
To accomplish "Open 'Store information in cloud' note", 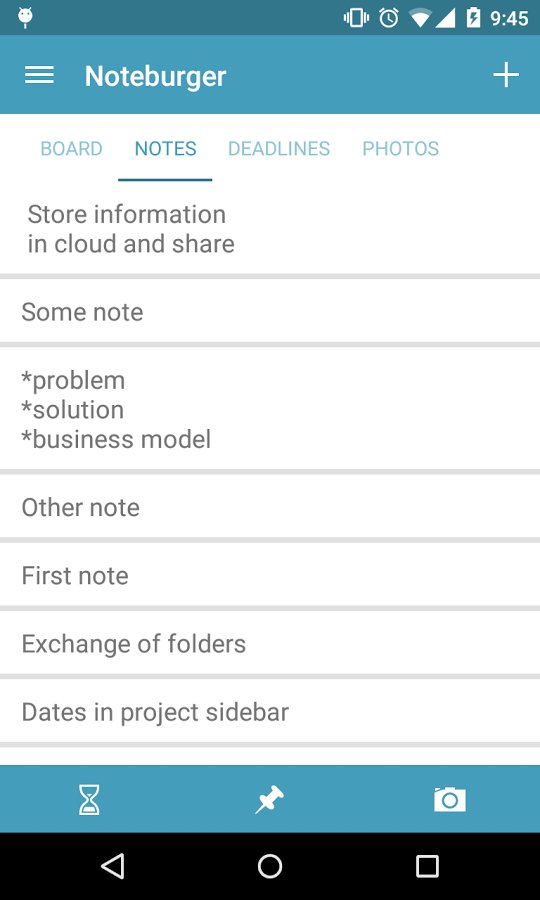I will click(270, 229).
